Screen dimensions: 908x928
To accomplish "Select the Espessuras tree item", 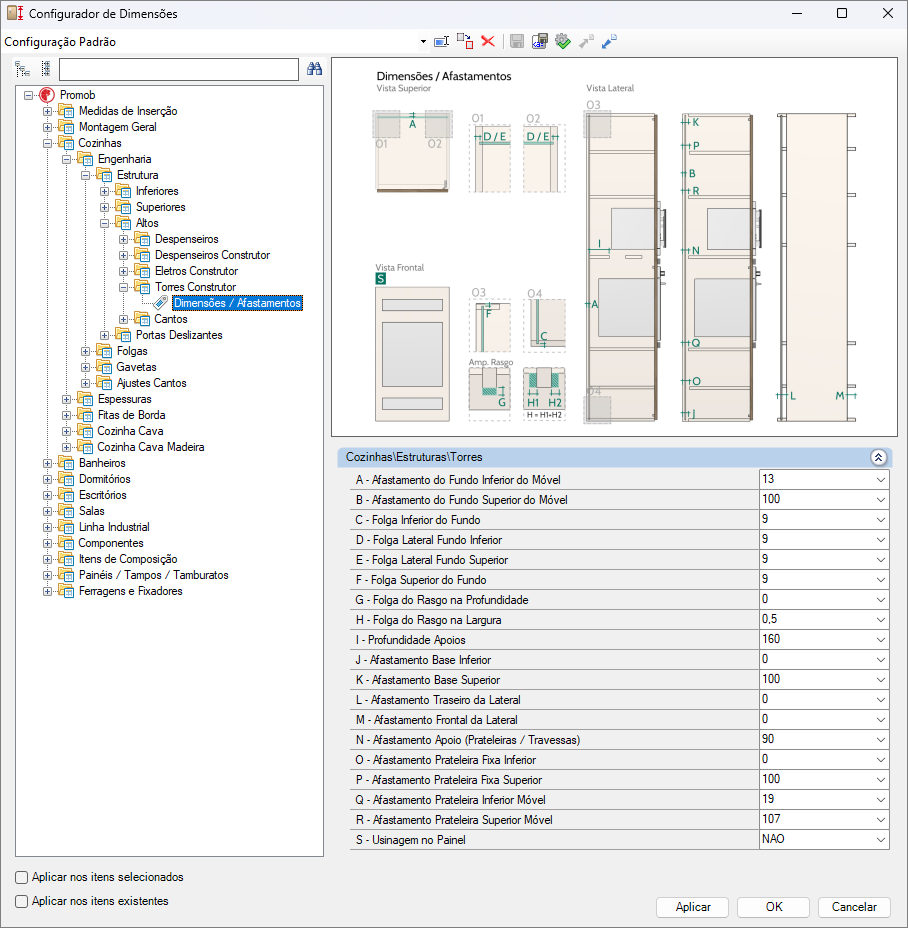I will pyautogui.click(x=124, y=399).
